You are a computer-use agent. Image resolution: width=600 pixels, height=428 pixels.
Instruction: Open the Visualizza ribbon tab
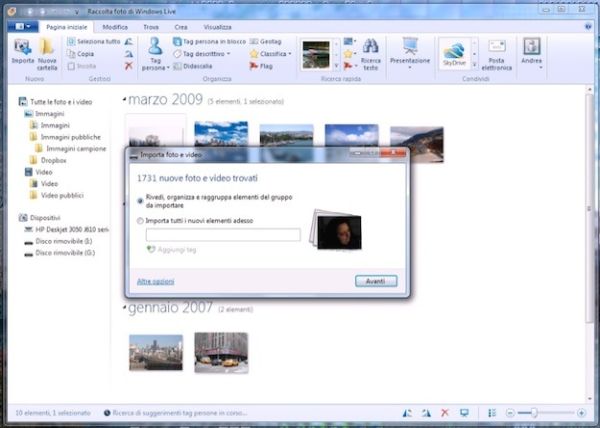coord(217,23)
